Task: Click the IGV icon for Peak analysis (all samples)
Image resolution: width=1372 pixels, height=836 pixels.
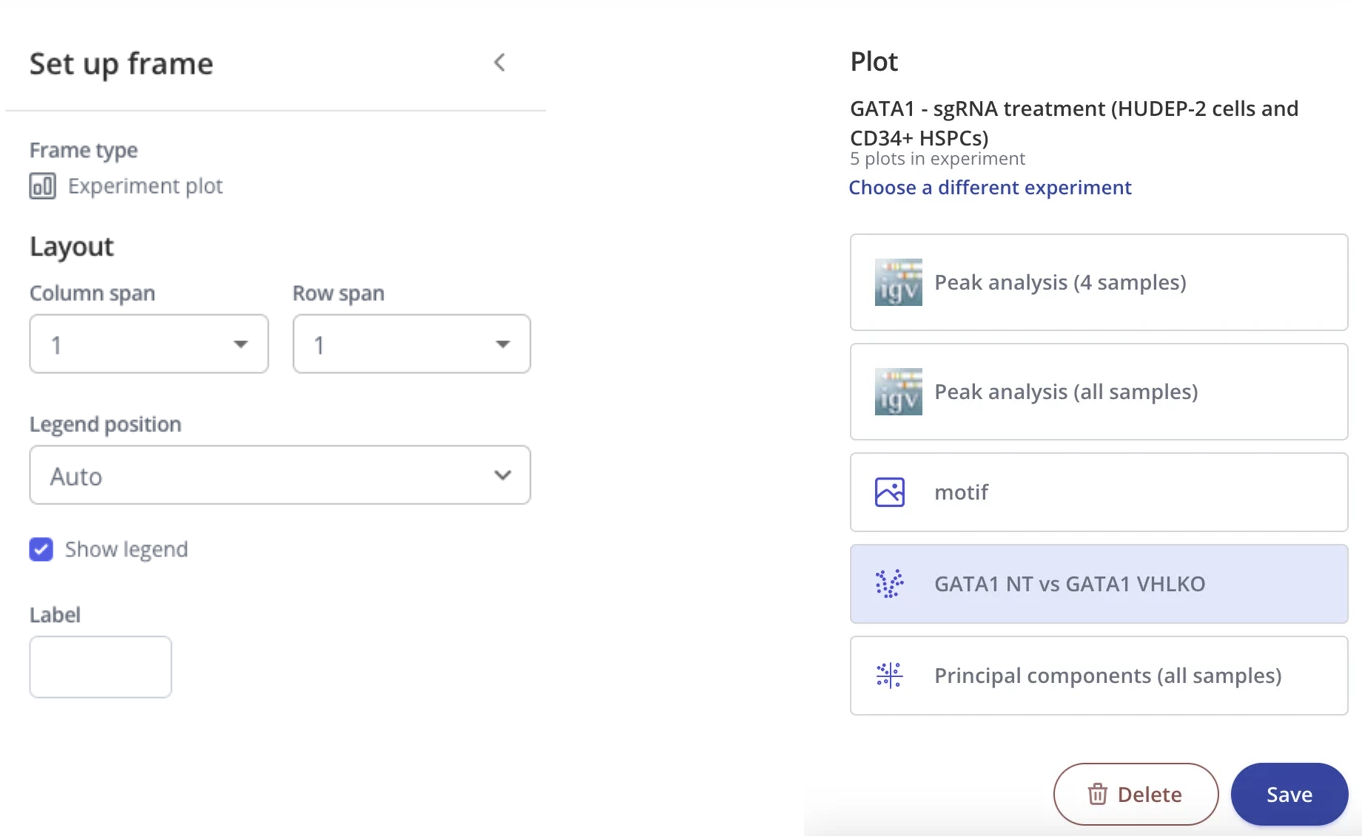Action: click(898, 391)
